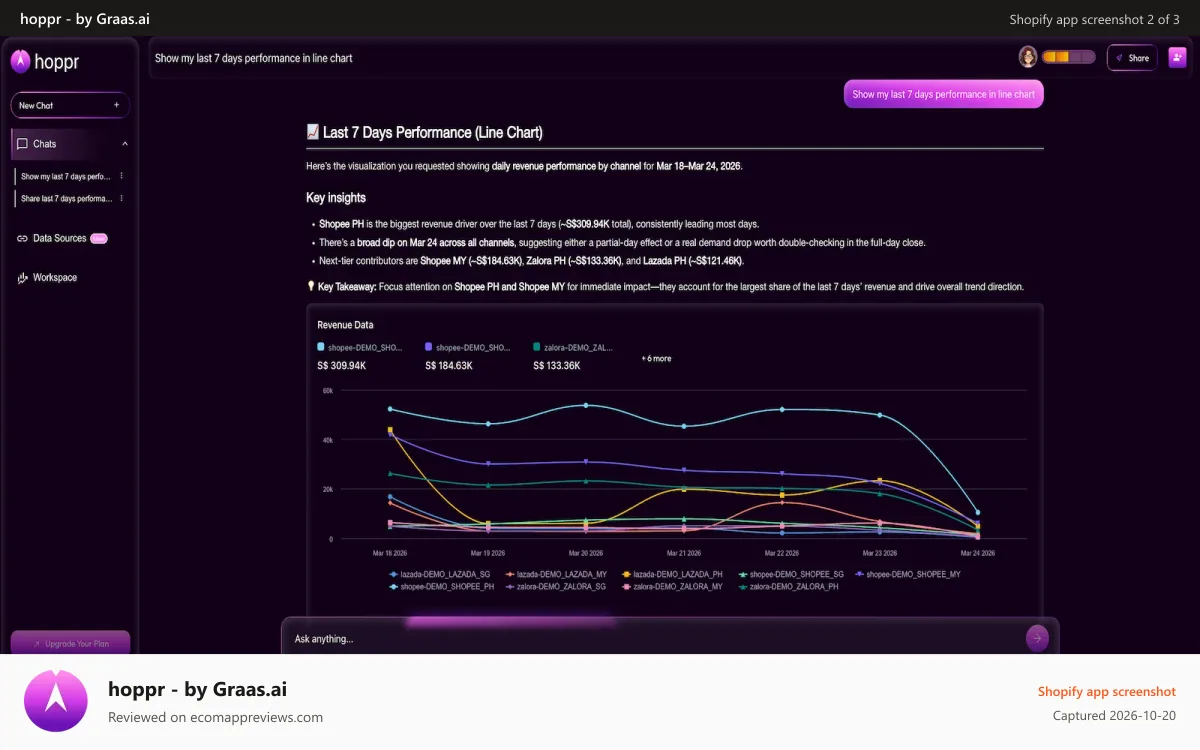Click the '+ 6 more' series expander
1200x750 pixels.
click(657, 358)
